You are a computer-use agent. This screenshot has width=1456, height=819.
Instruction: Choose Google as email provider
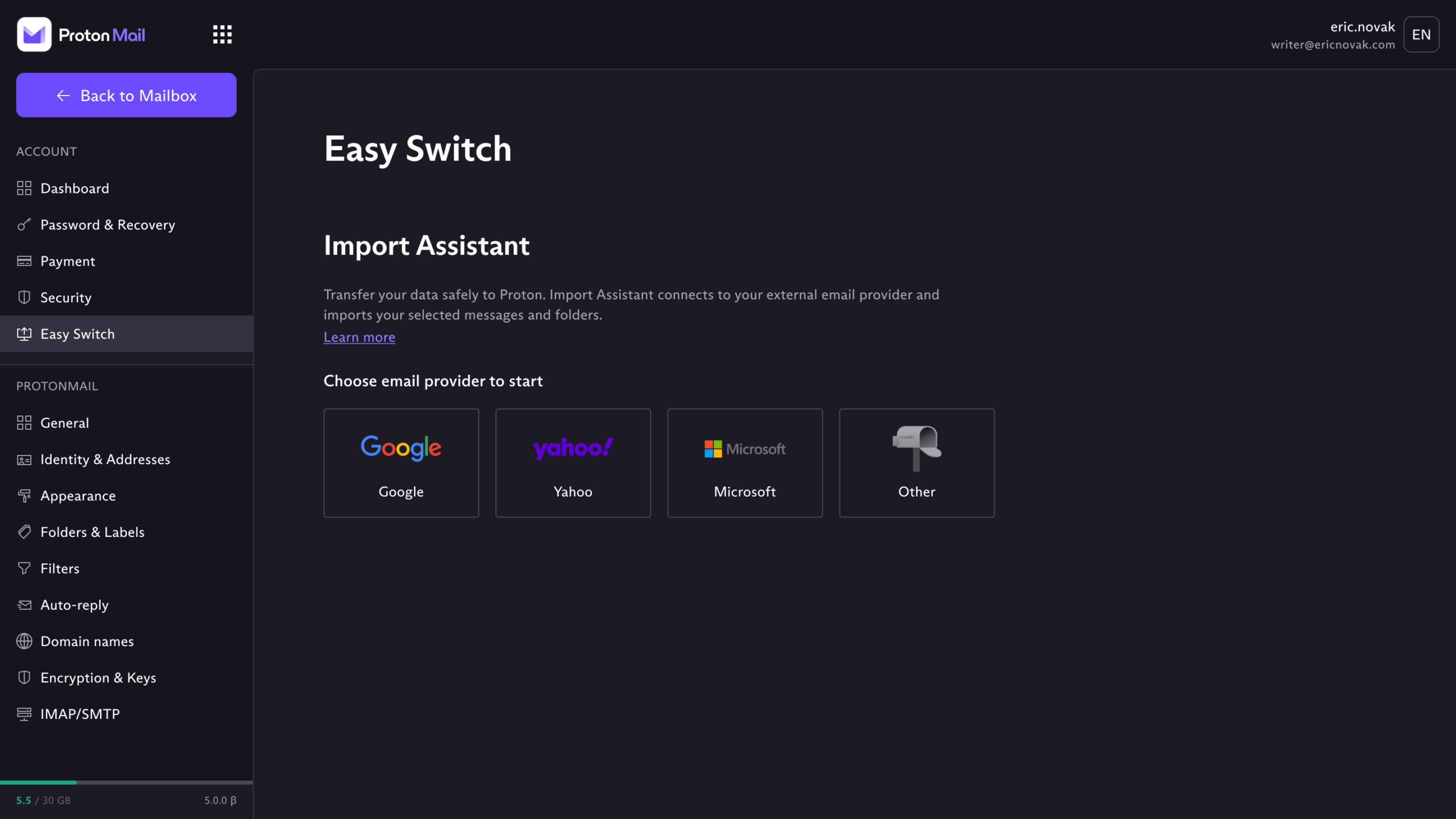tap(401, 463)
